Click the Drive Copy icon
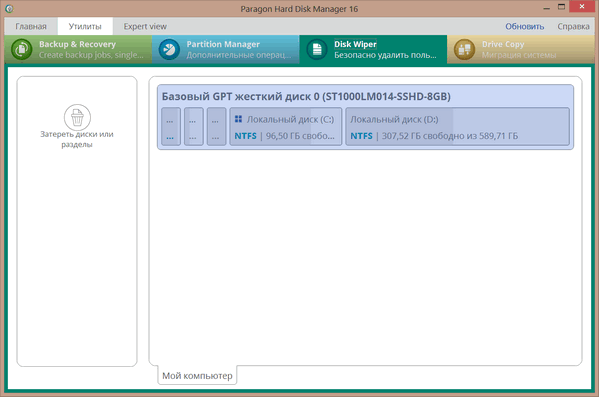The image size is (599, 397). point(464,50)
